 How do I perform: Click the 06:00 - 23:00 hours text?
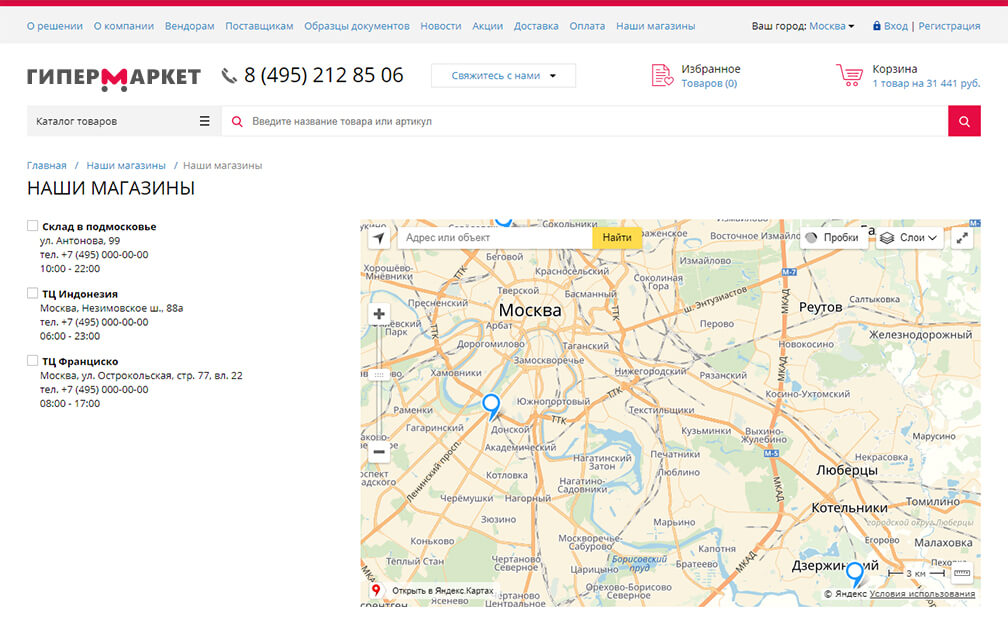point(70,336)
